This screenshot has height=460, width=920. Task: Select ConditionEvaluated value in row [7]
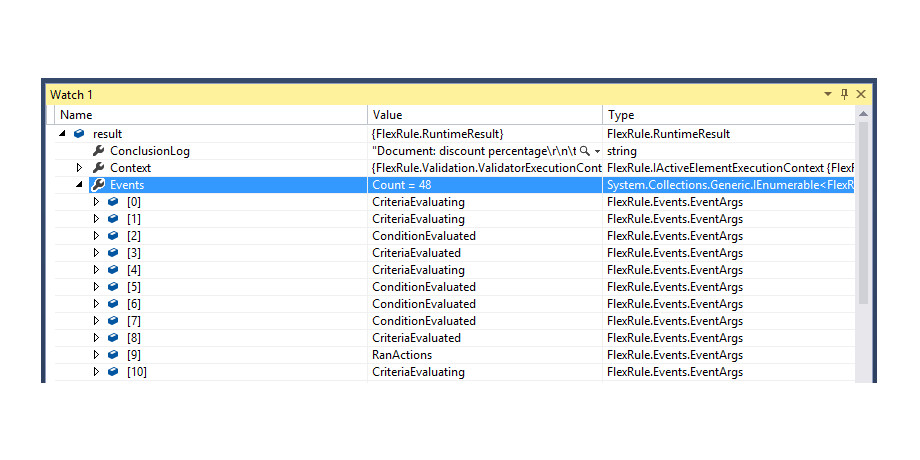[x=424, y=321]
